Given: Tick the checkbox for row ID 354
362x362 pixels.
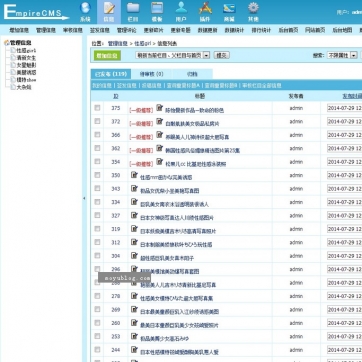Looking at the screenshot, I should click(x=97, y=162).
